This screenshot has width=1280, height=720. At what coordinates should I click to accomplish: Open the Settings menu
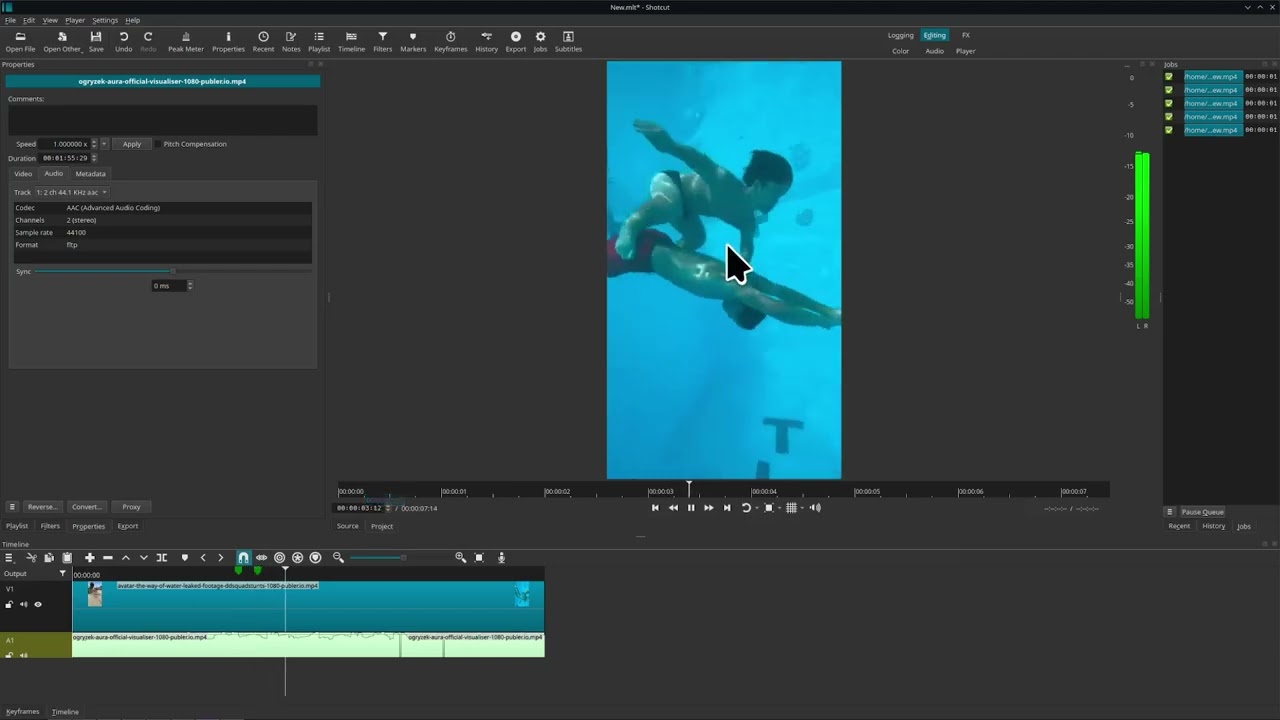point(104,20)
